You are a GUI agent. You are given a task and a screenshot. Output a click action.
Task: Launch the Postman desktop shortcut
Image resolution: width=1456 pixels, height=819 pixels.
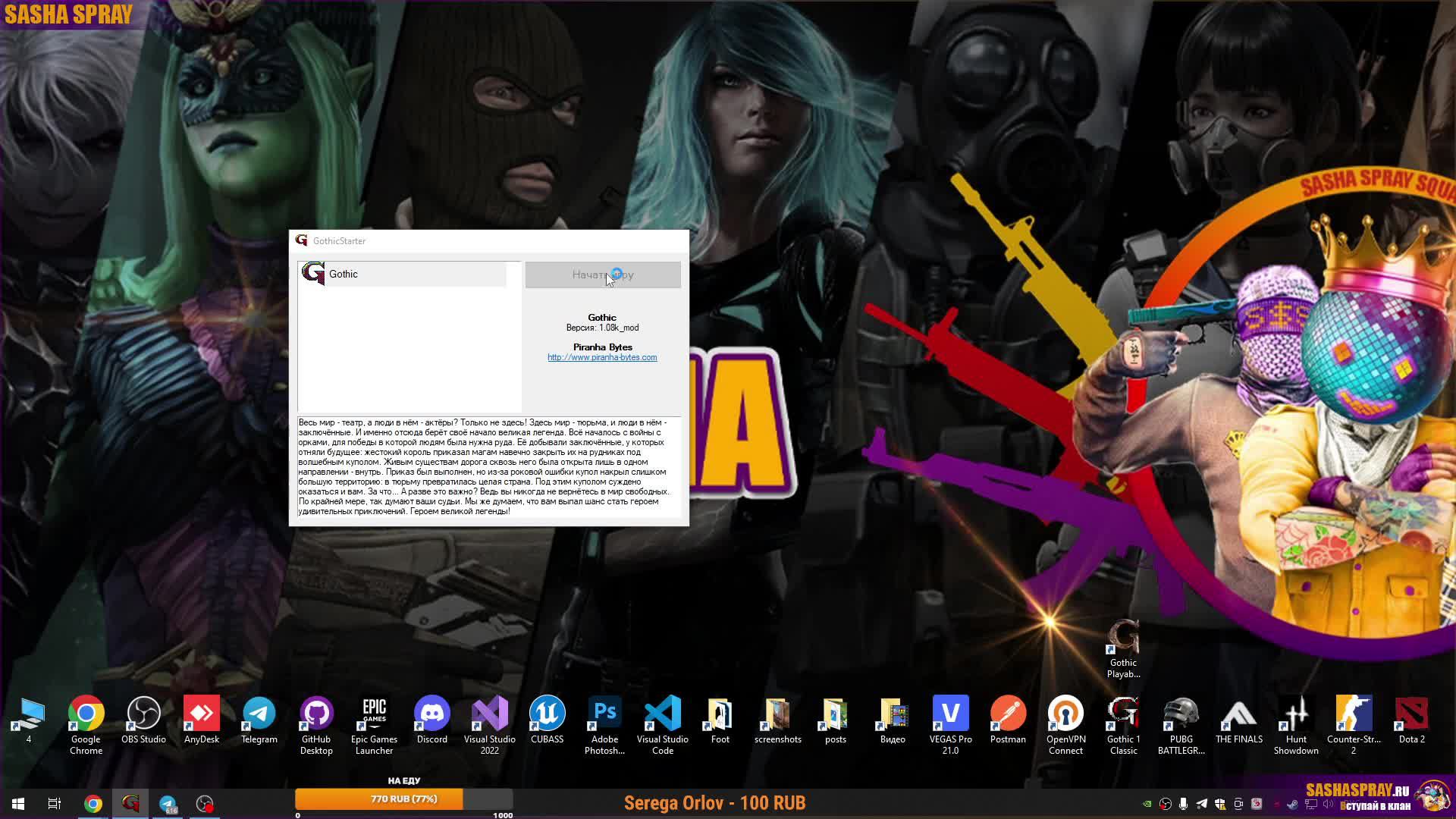click(1008, 714)
